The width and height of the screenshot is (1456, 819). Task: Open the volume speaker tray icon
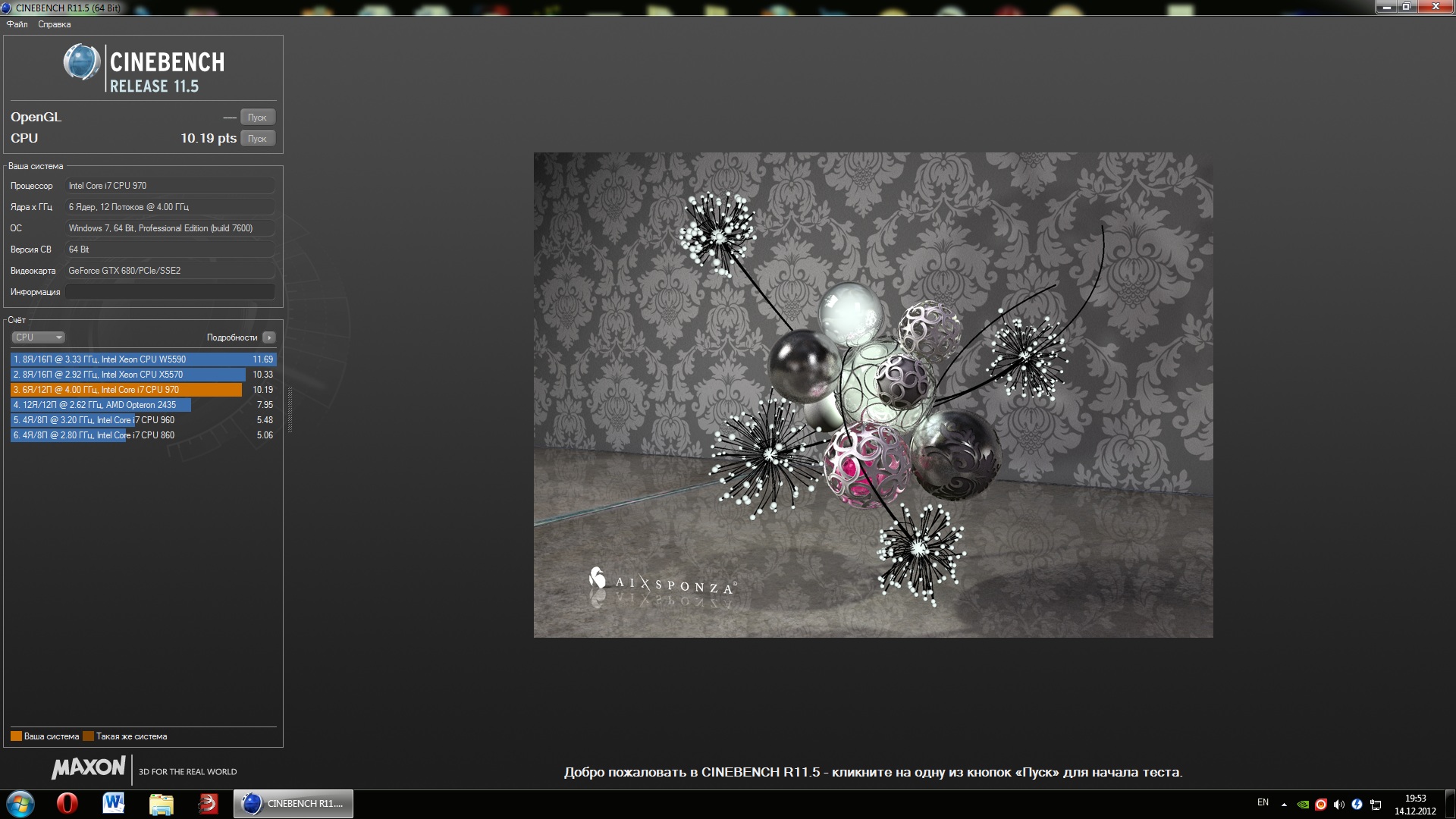point(1338,805)
